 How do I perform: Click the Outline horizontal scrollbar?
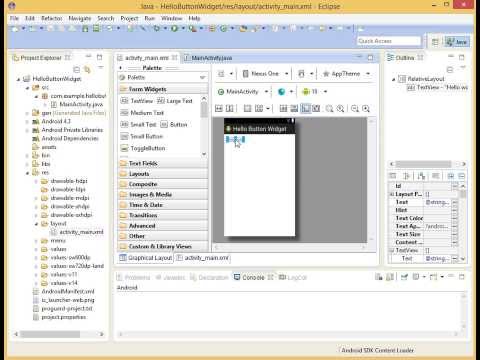pos(428,164)
